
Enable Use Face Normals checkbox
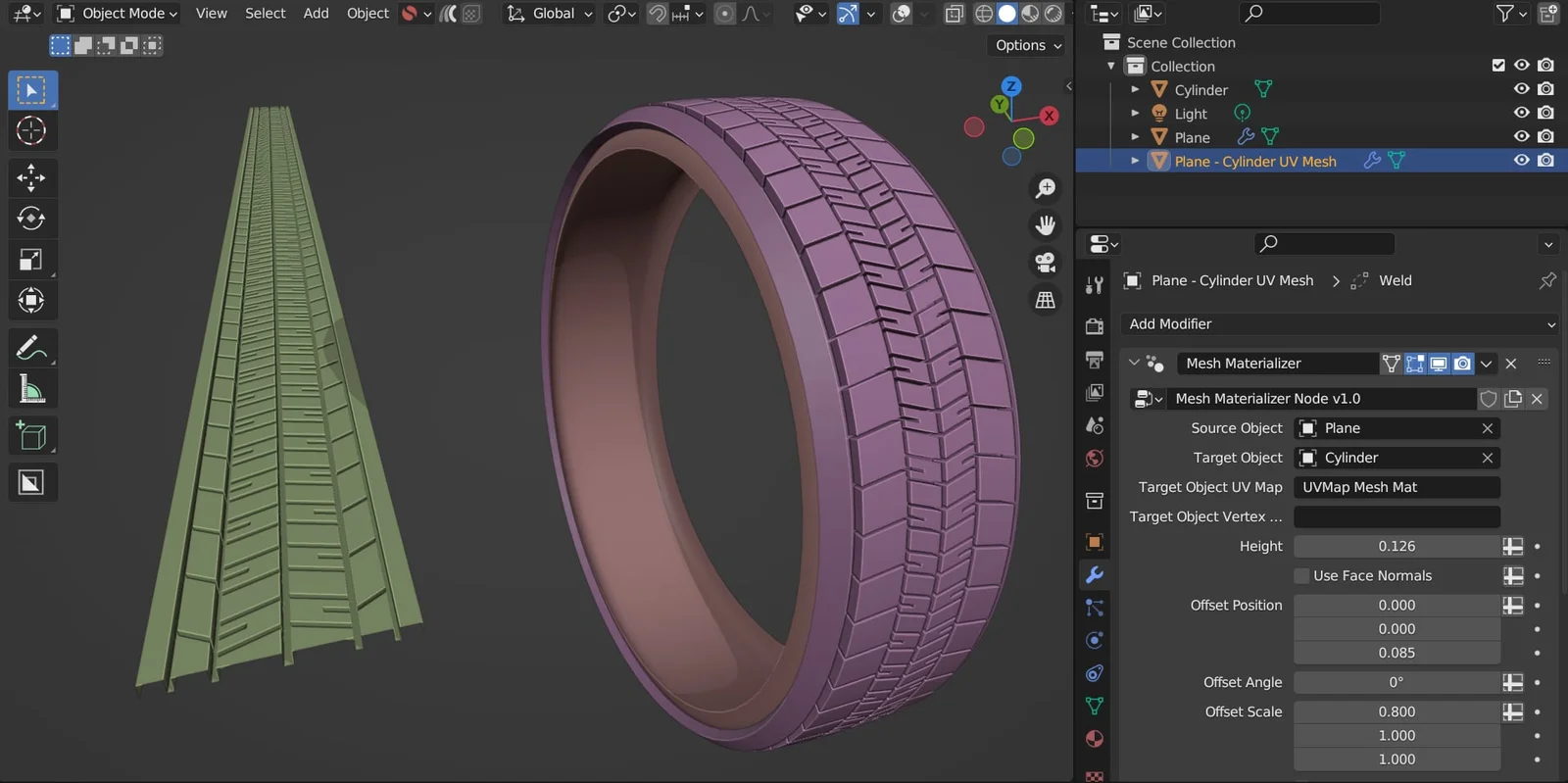click(x=1301, y=576)
